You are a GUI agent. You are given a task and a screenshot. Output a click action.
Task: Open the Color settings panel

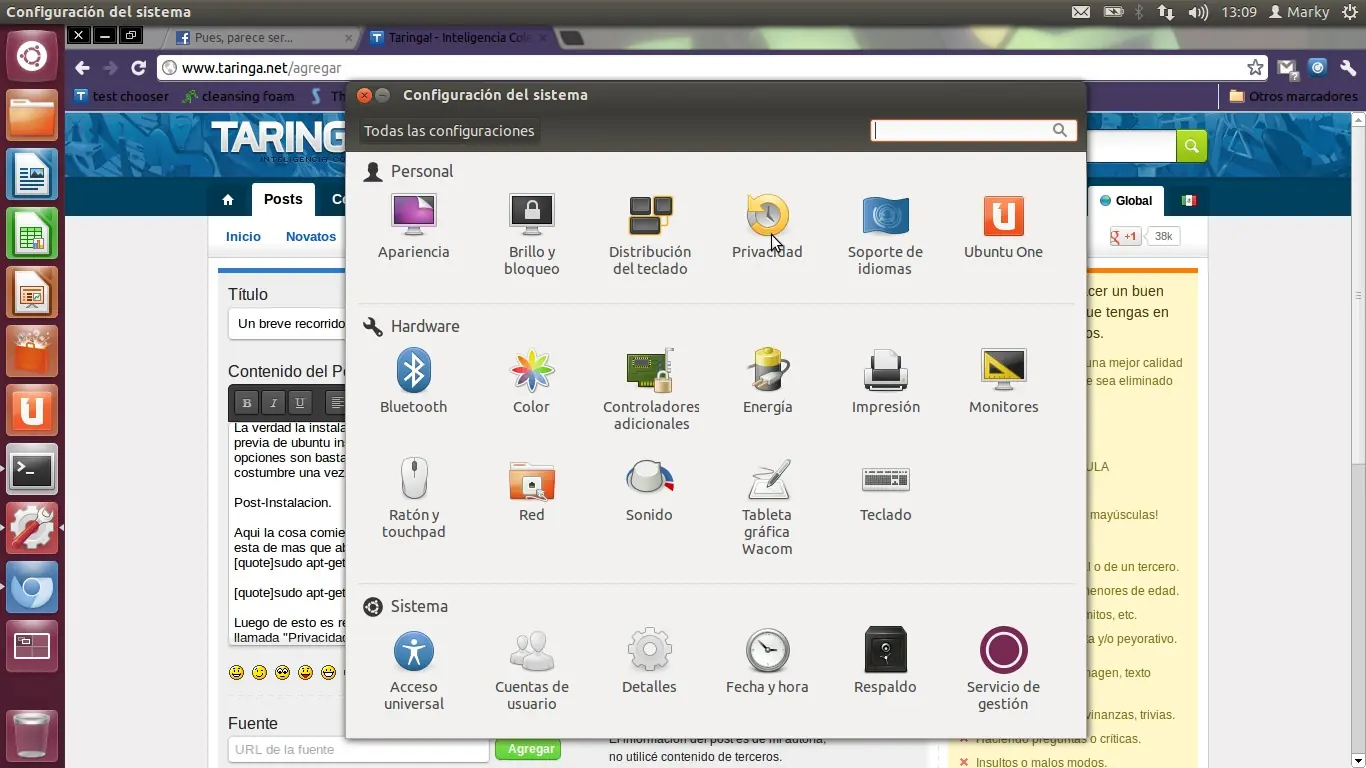[531, 378]
